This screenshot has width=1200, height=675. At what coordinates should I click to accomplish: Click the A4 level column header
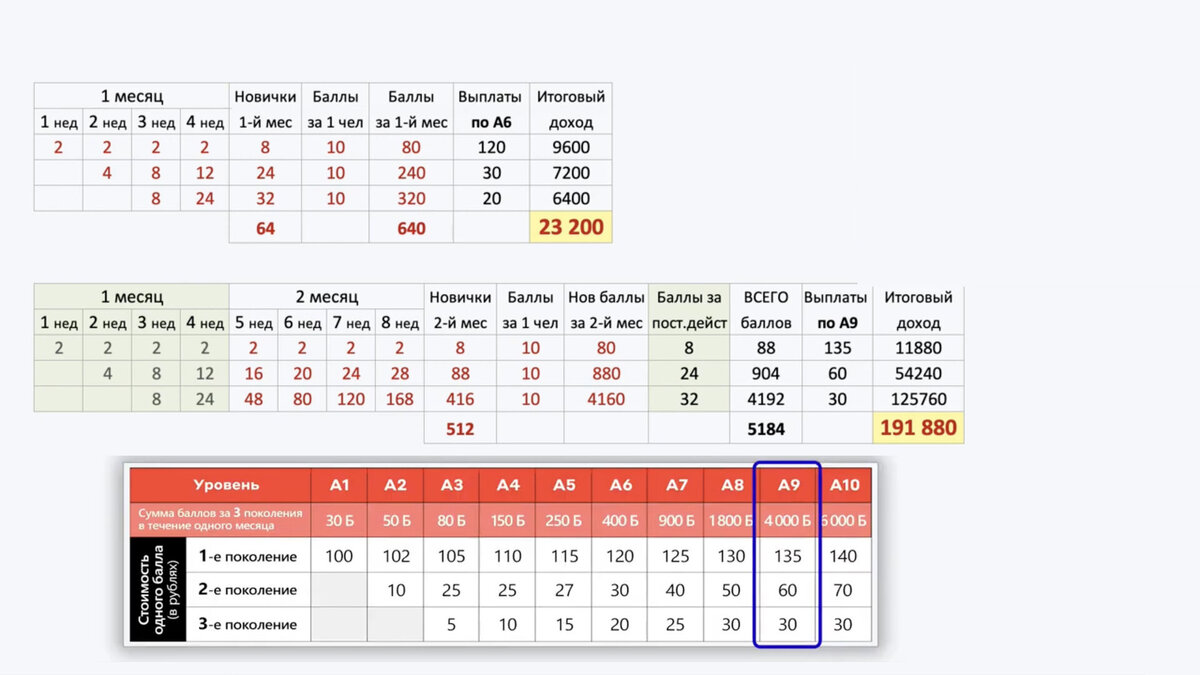click(507, 485)
